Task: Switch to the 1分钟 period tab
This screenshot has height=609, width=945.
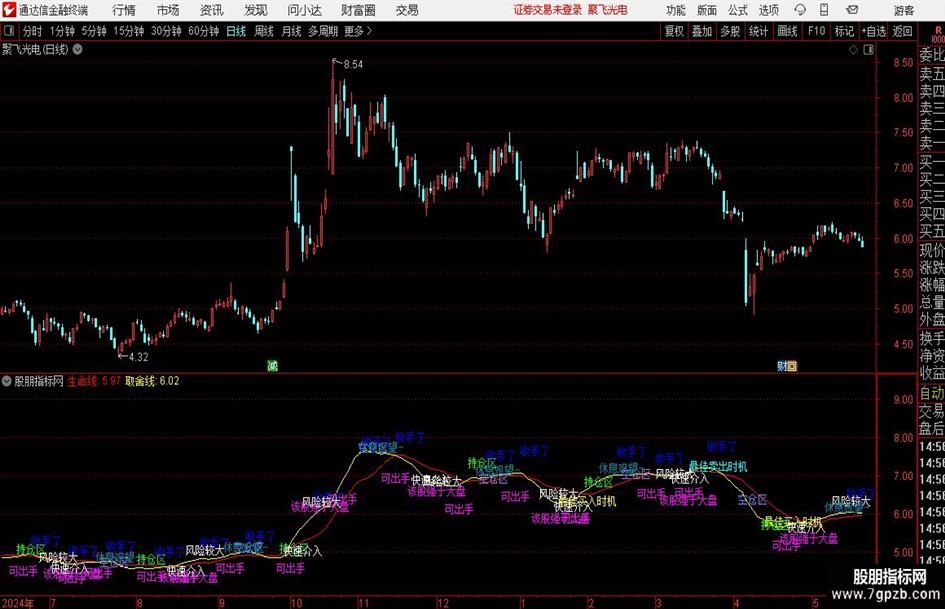Action: 62,31
